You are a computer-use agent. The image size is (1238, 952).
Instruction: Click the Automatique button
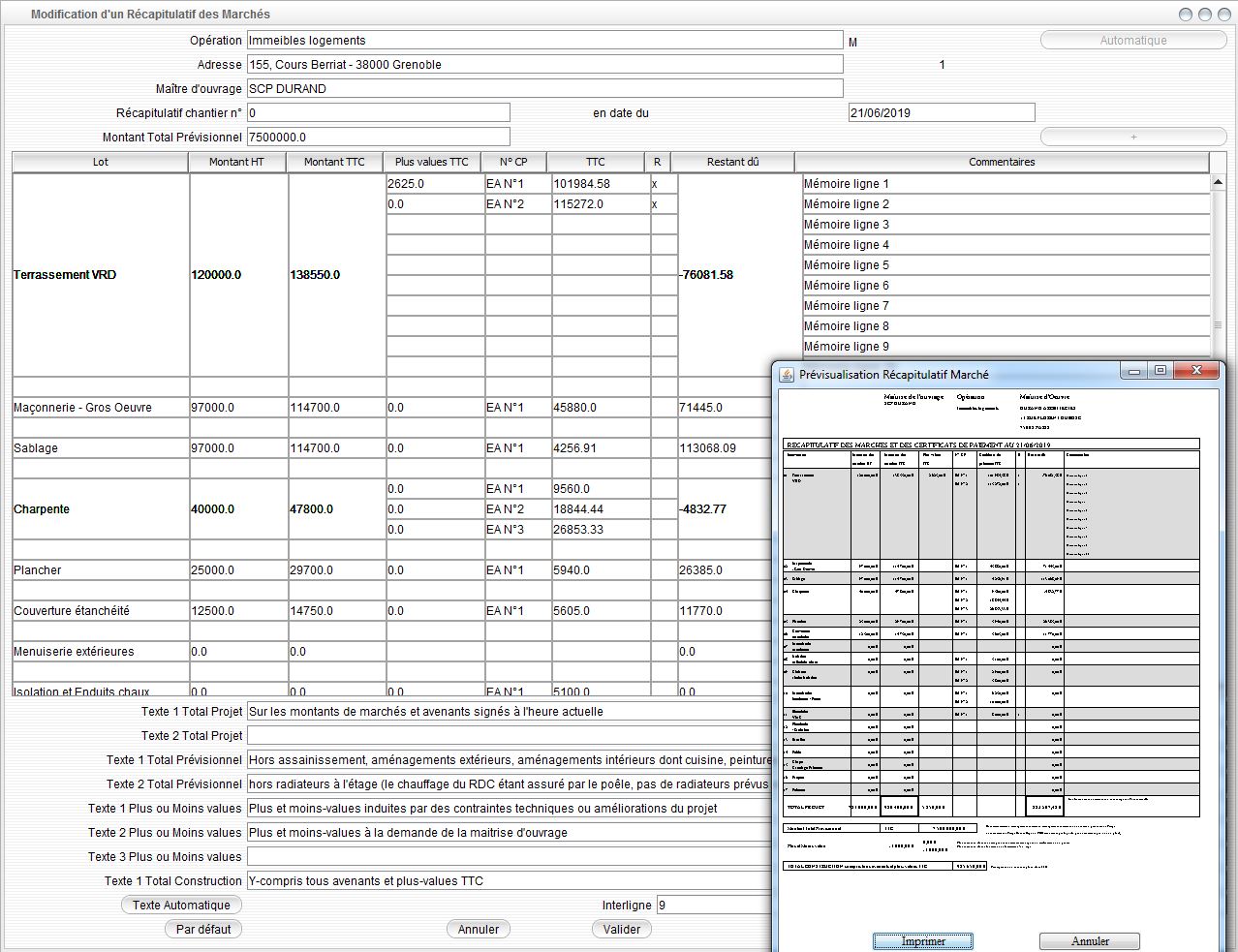pos(1133,41)
